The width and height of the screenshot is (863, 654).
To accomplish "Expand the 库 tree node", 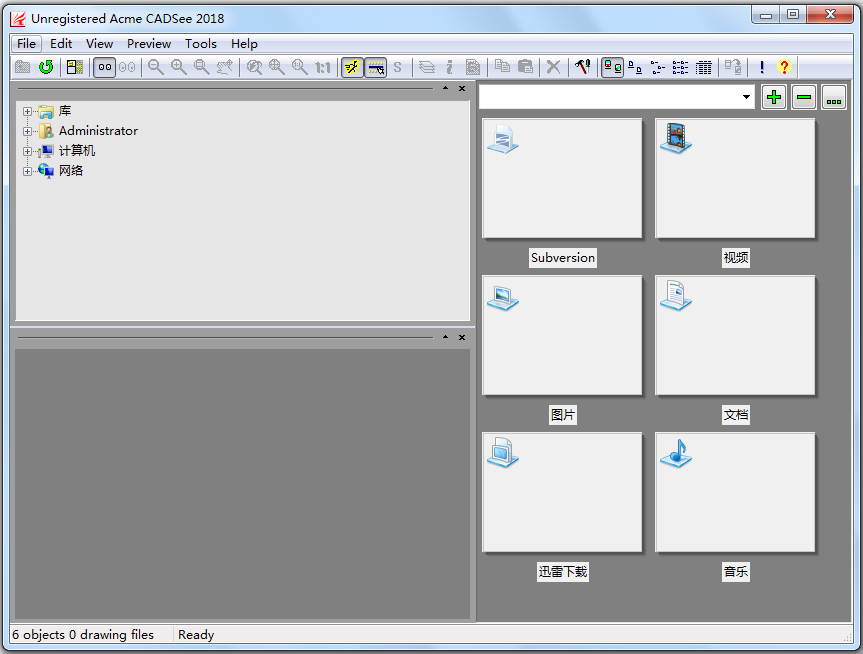I will pos(27,111).
